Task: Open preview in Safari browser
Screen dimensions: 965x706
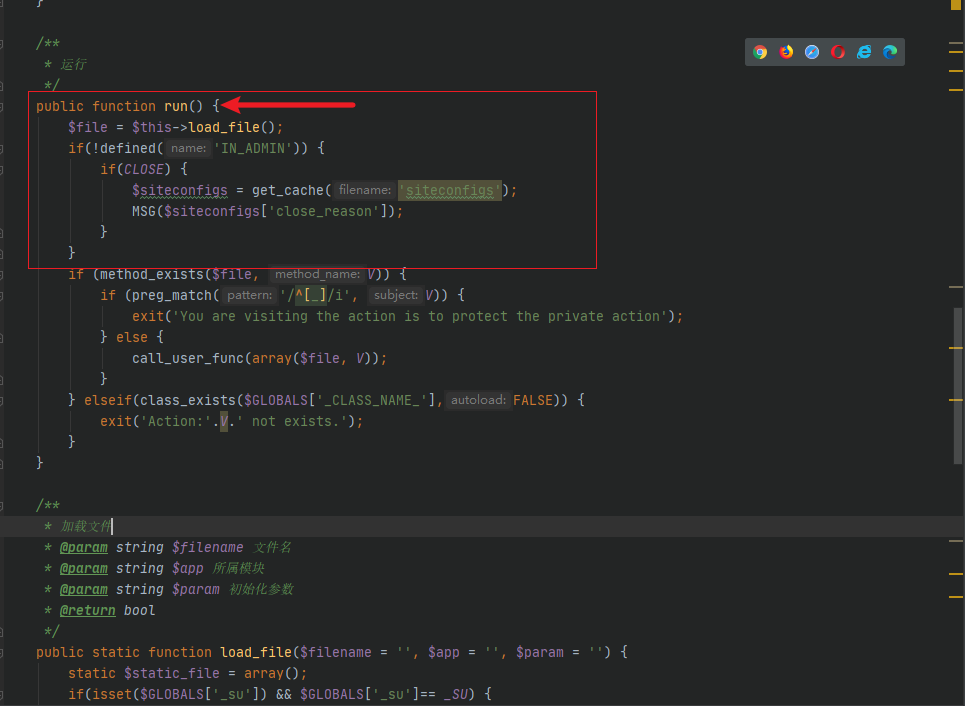Action: [x=812, y=52]
